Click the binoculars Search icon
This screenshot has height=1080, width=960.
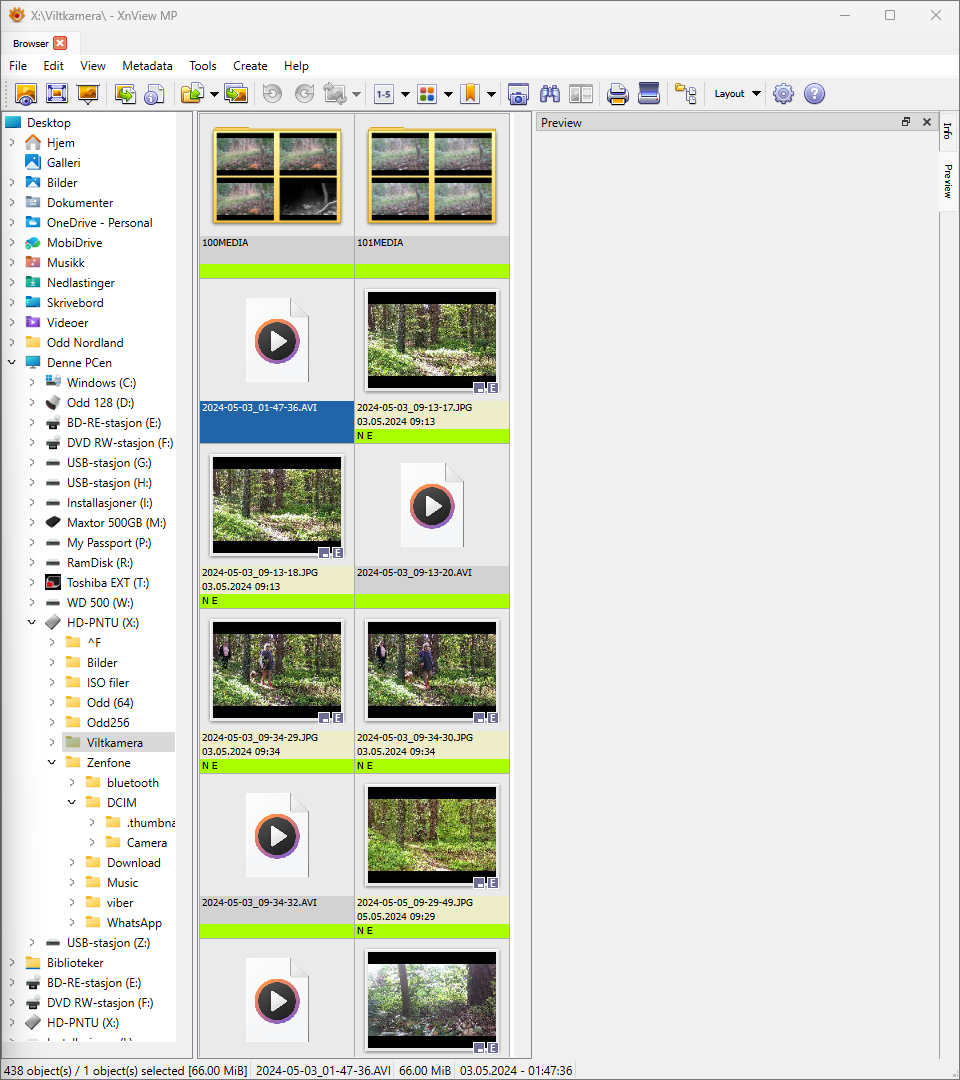coord(550,94)
